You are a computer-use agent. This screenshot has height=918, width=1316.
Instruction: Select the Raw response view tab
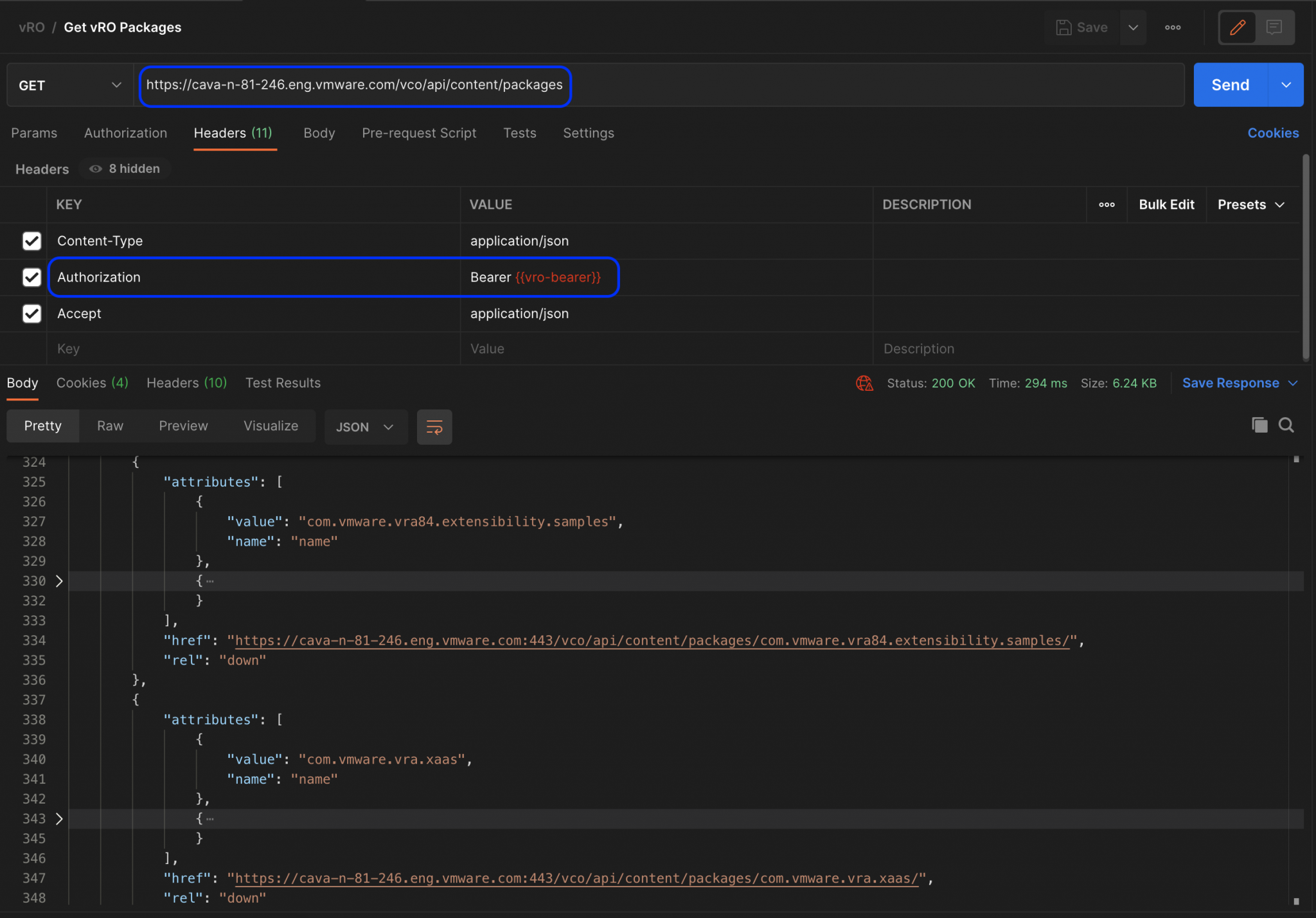[x=110, y=426]
